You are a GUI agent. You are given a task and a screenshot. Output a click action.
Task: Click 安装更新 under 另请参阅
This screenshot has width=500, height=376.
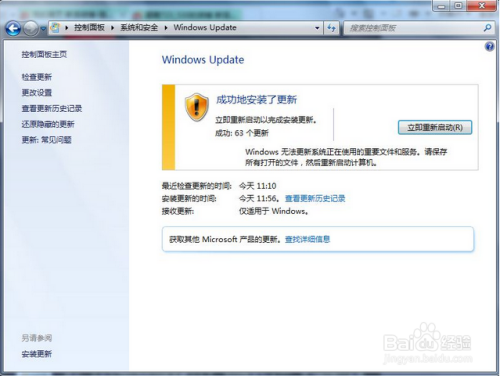[37, 354]
